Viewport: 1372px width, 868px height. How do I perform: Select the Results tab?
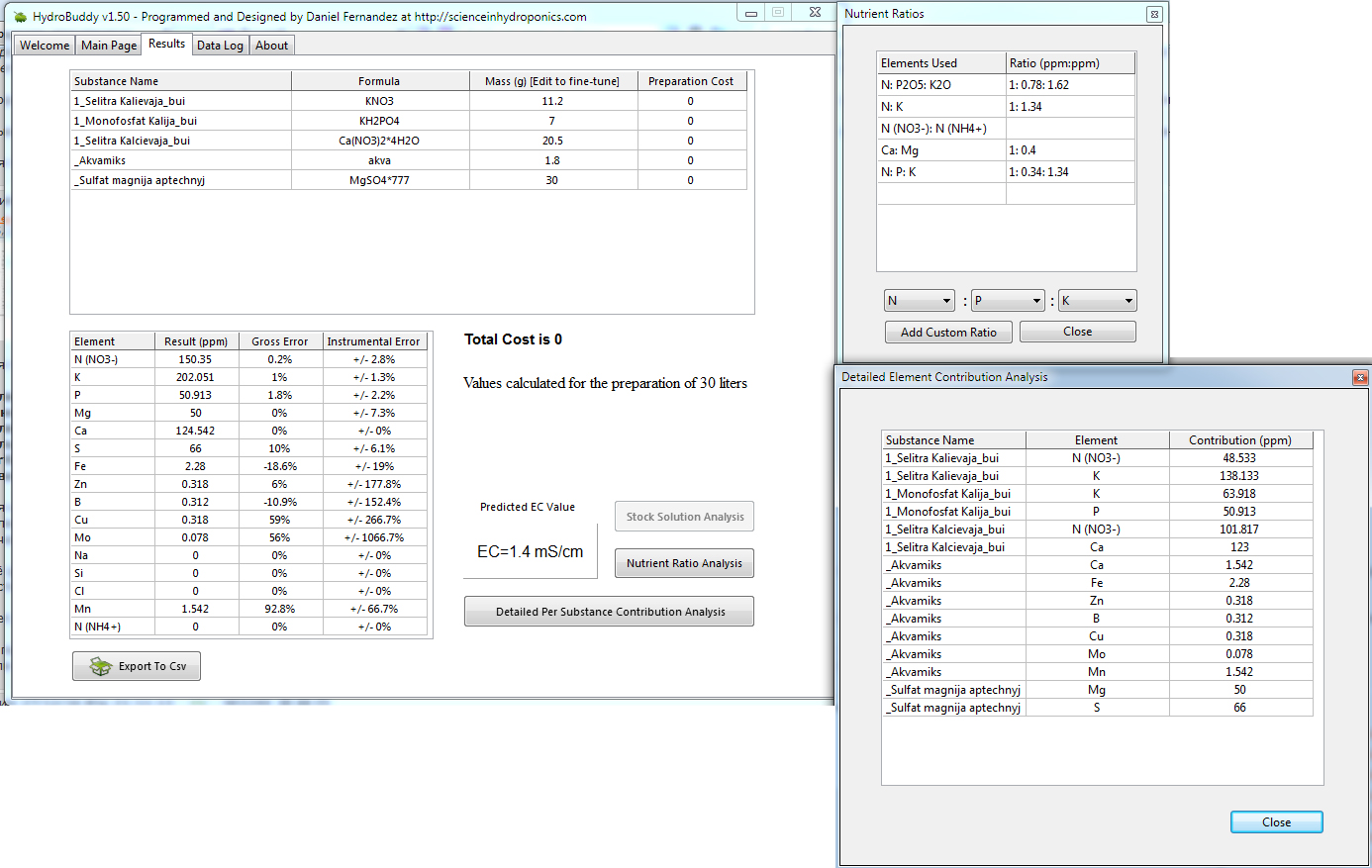(x=166, y=44)
